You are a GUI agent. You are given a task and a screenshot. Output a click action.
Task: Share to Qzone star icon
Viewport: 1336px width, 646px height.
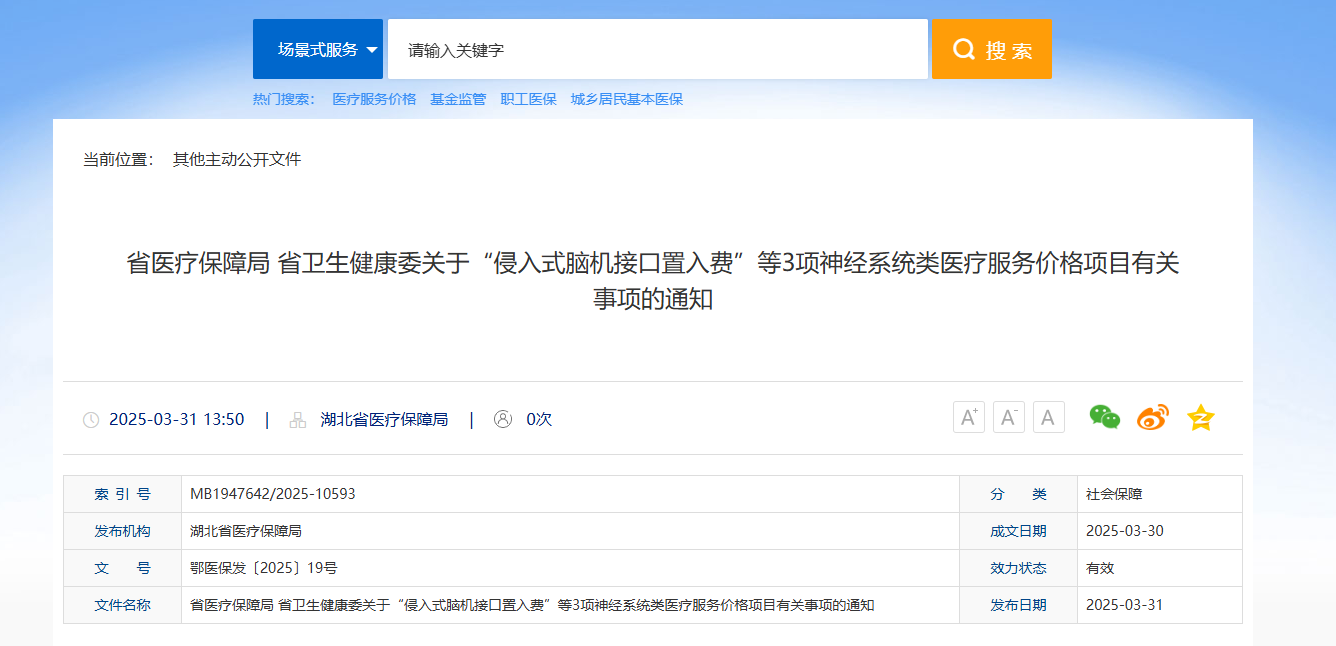click(x=1200, y=417)
